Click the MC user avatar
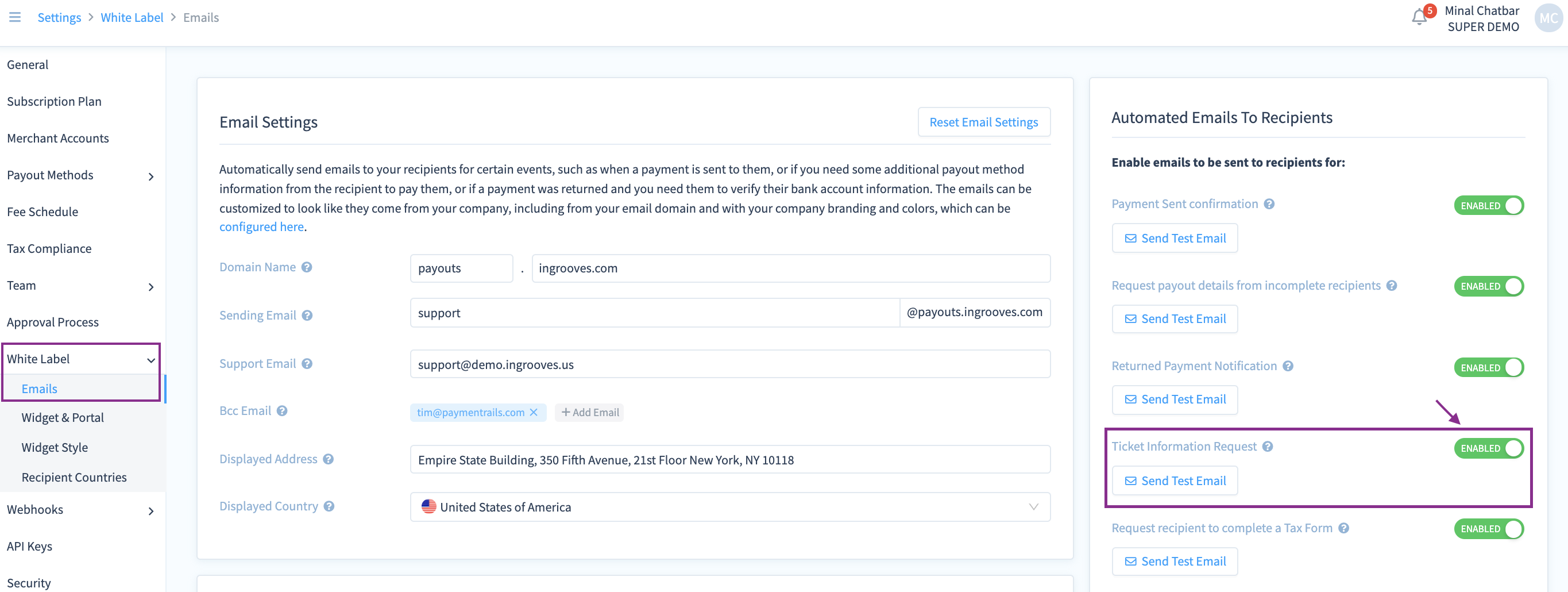1568x592 pixels. (x=1548, y=18)
